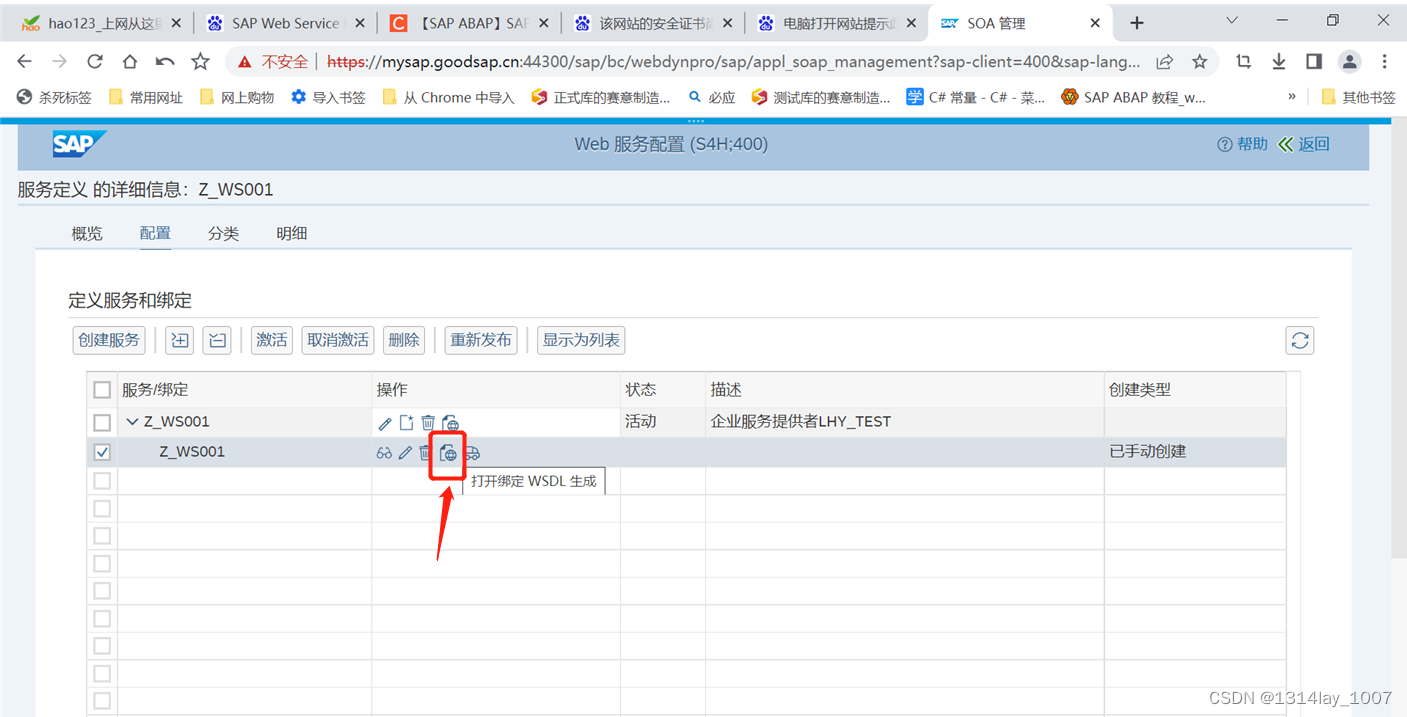Check the box for the active Z_WS001 service row
The width and height of the screenshot is (1407, 717).
(102, 423)
